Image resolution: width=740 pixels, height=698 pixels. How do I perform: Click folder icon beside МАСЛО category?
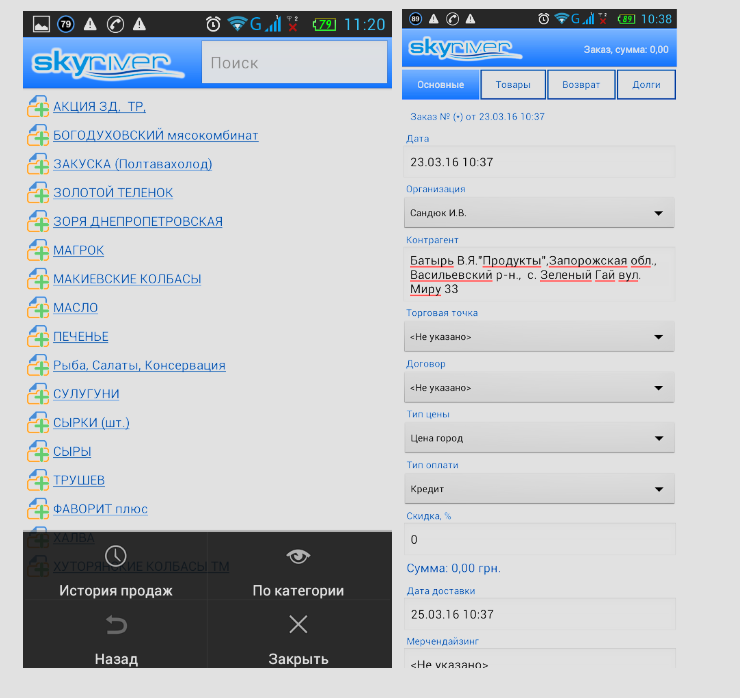pyautogui.click(x=38, y=308)
